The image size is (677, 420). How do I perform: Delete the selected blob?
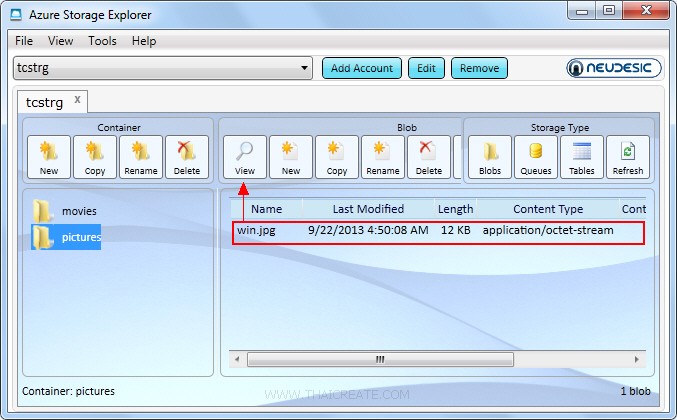[429, 157]
